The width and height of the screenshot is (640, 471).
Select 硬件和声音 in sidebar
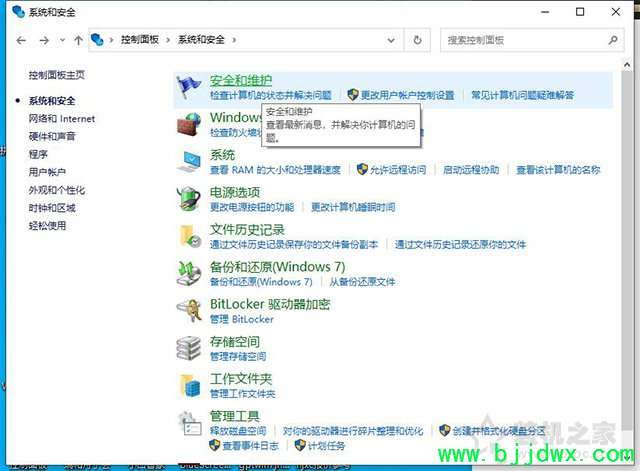[x=52, y=136]
